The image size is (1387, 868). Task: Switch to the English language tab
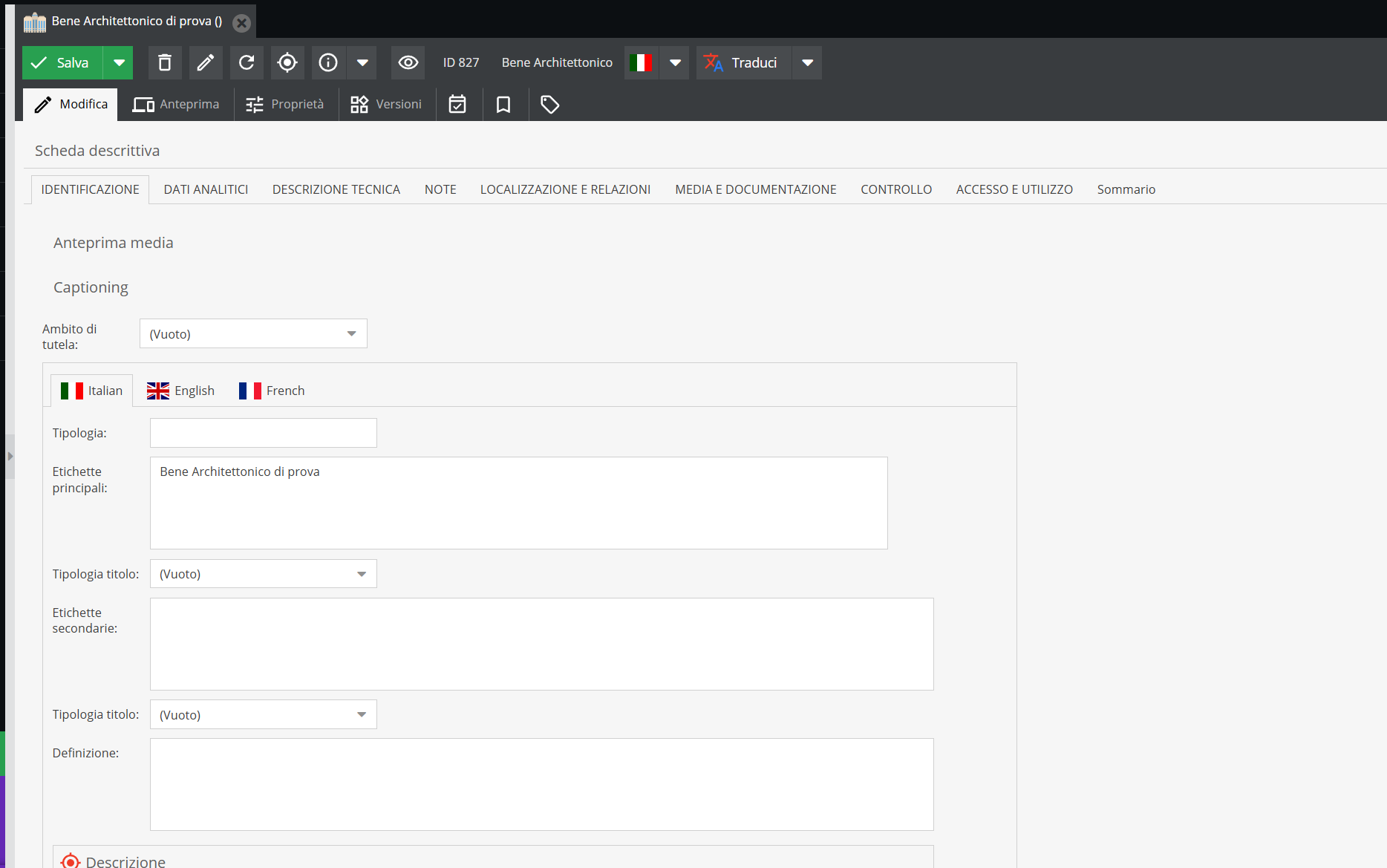180,391
